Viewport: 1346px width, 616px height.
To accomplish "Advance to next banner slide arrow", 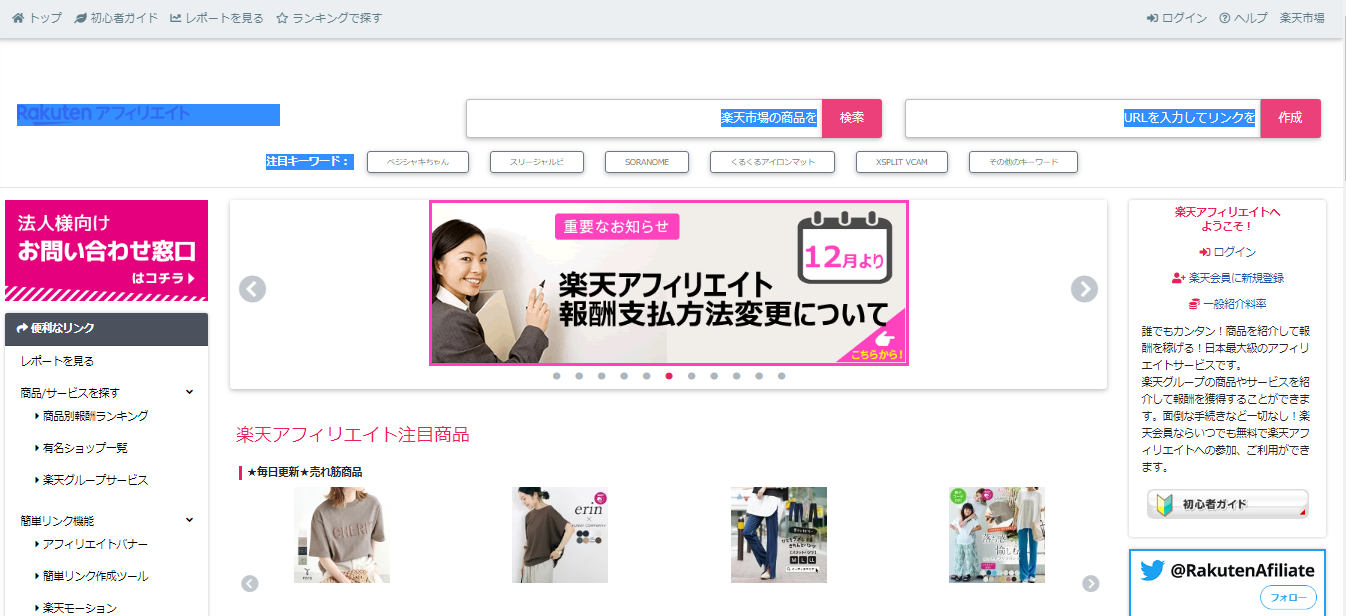I will [1084, 289].
